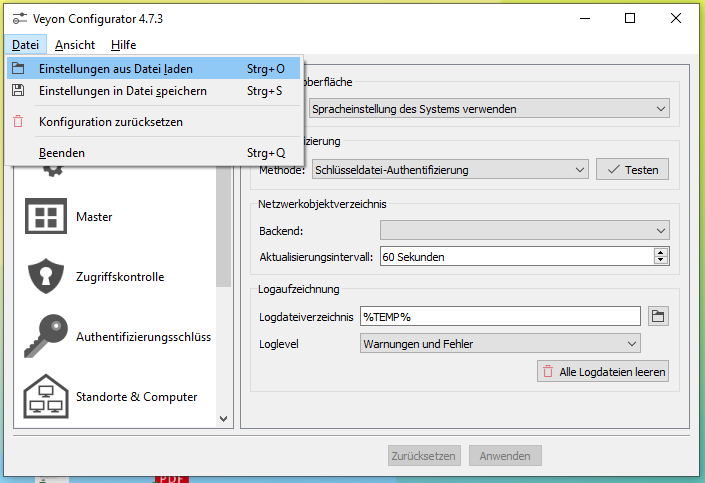Increase Aktualisierungsintervall with up arrow
Screen dimensions: 705x483
click(660, 252)
